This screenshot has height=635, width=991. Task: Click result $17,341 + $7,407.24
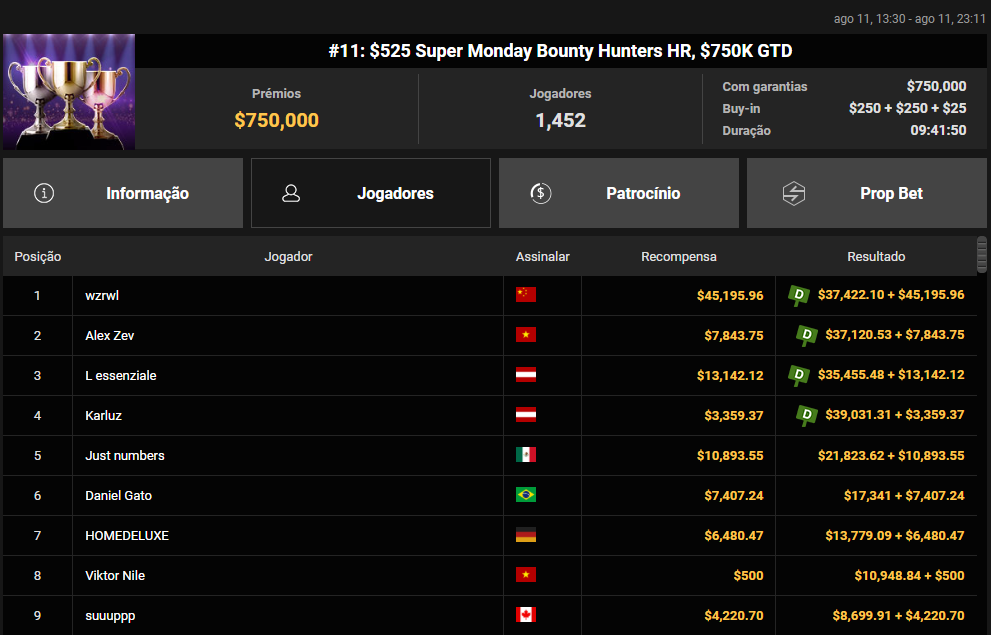tap(904, 495)
